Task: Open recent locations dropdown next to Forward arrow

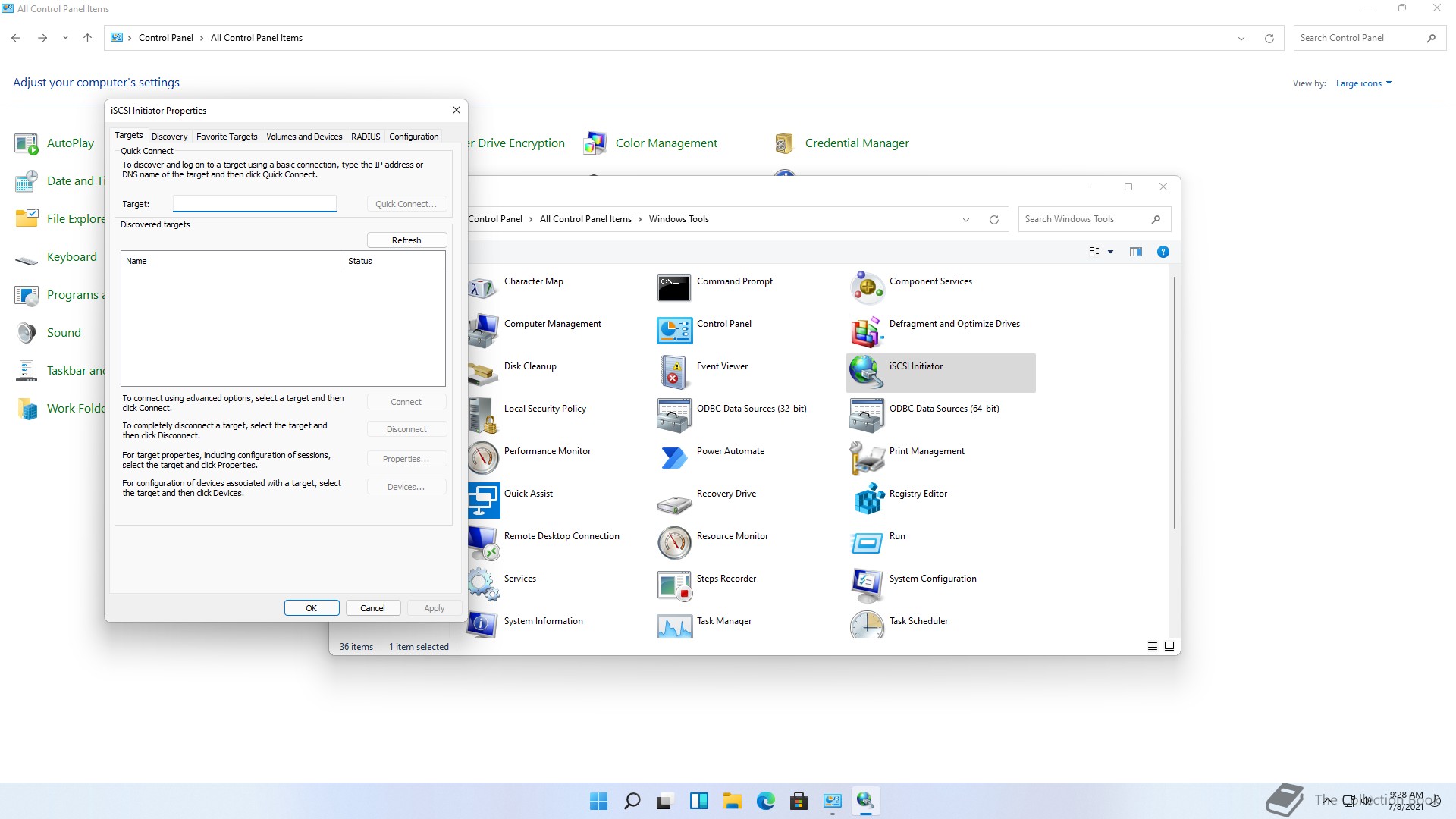Action: 65,38
